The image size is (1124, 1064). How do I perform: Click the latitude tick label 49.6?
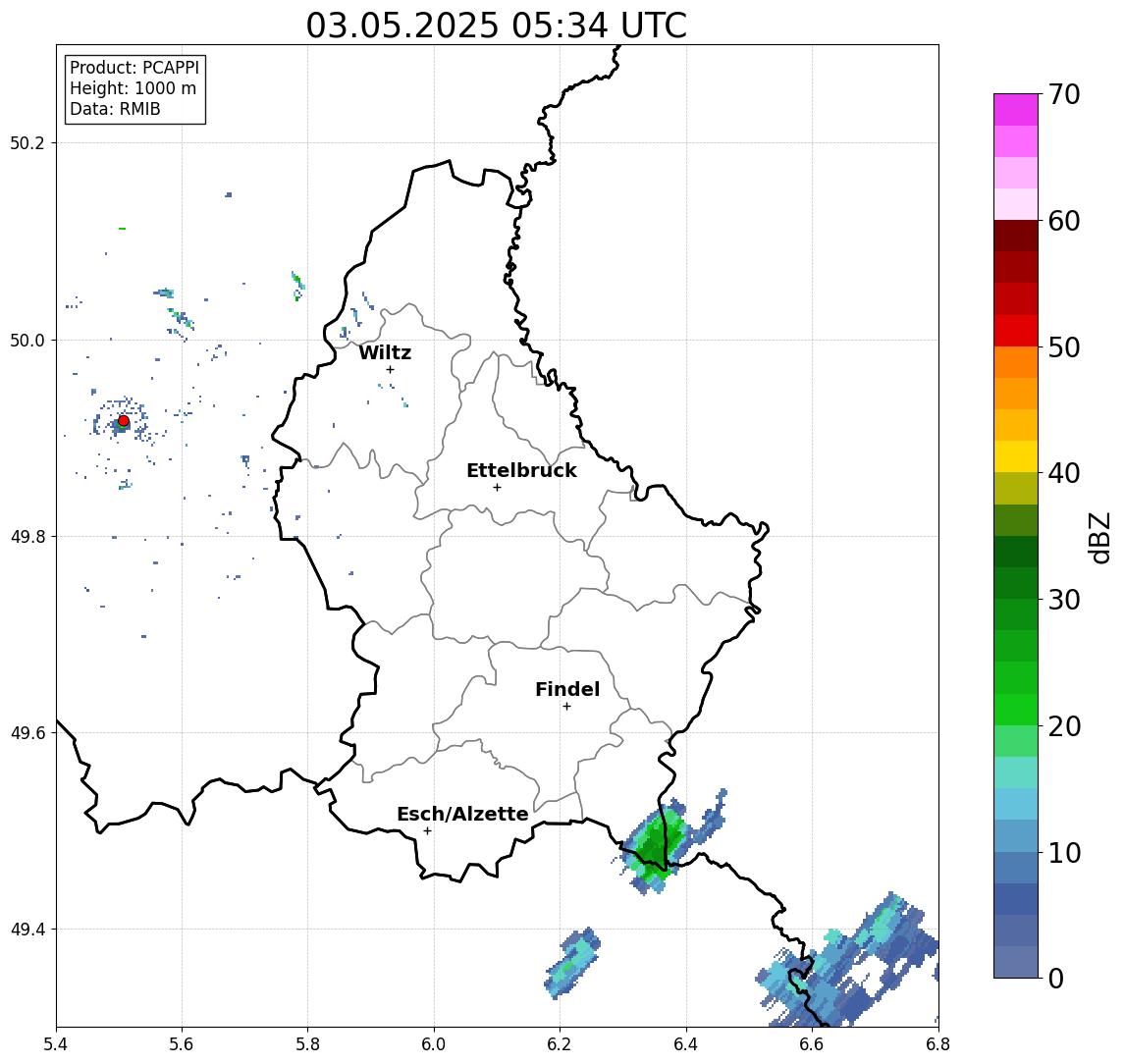point(27,733)
